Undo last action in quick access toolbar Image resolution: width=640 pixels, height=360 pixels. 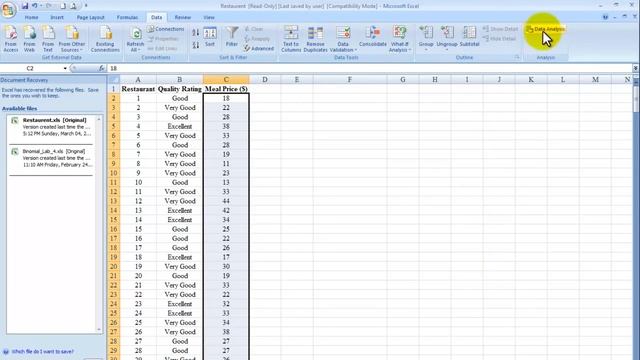pyautogui.click(x=35, y=6)
